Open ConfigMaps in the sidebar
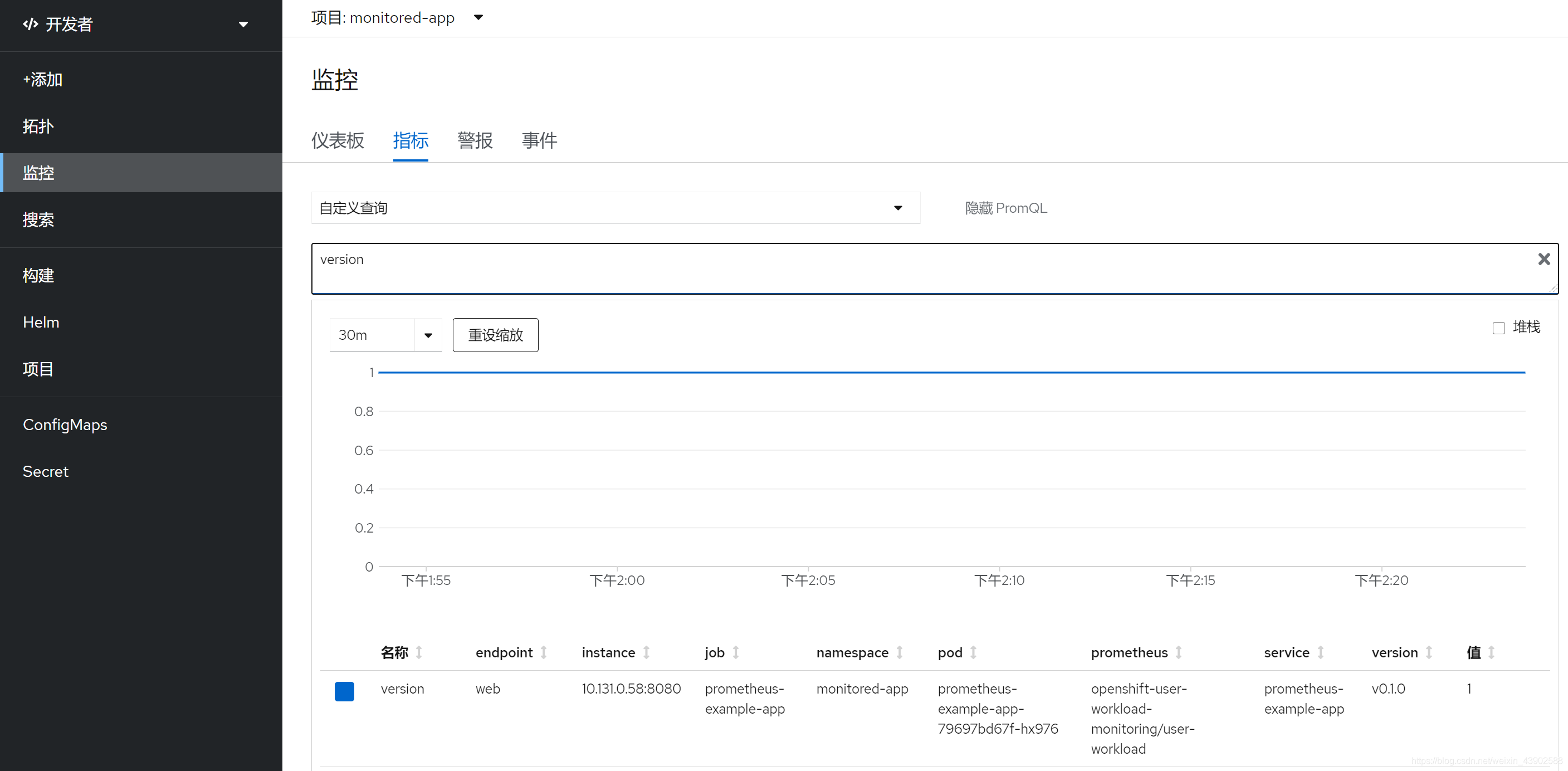The image size is (1568, 771). click(x=141, y=424)
